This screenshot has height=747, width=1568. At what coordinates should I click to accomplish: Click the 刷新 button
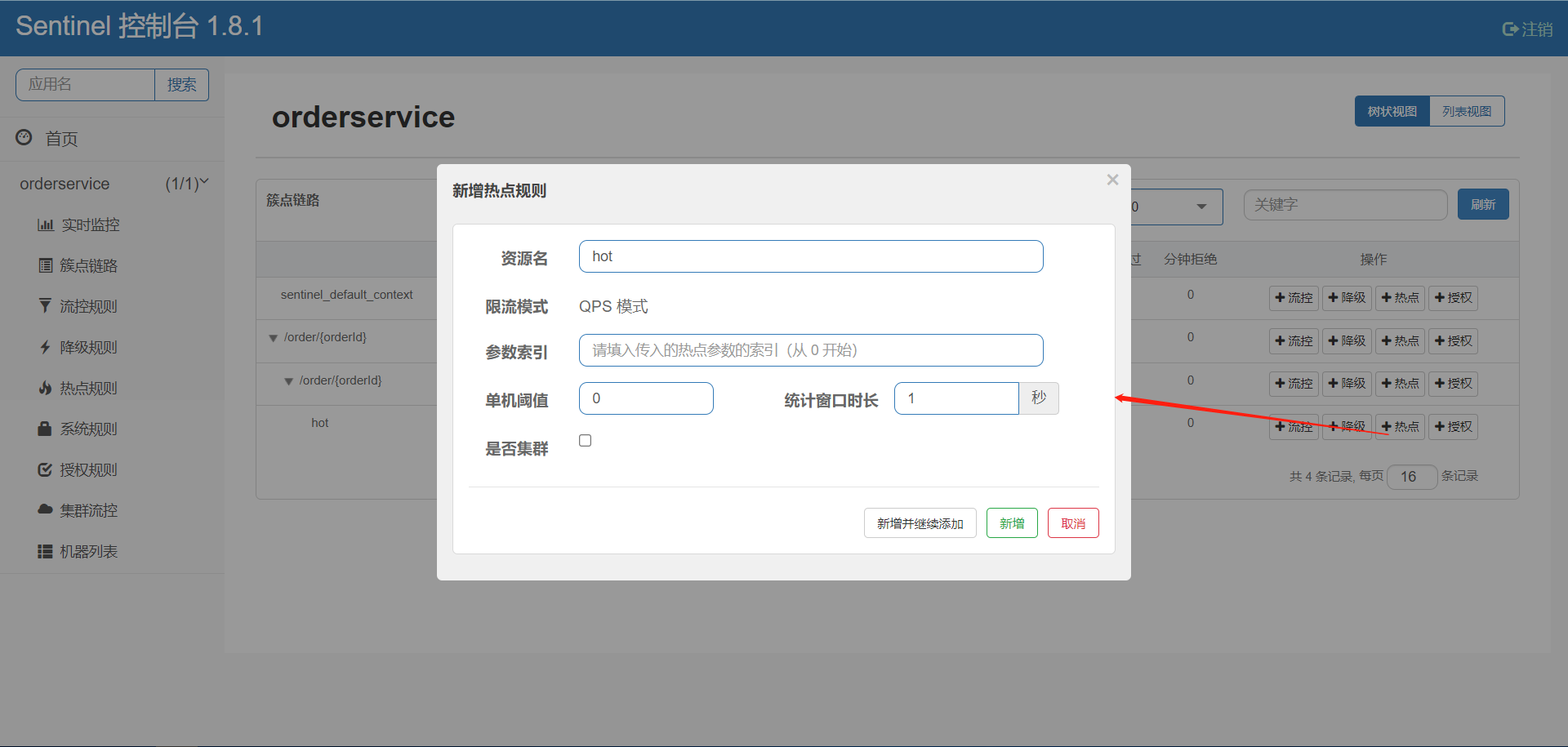tap(1483, 204)
